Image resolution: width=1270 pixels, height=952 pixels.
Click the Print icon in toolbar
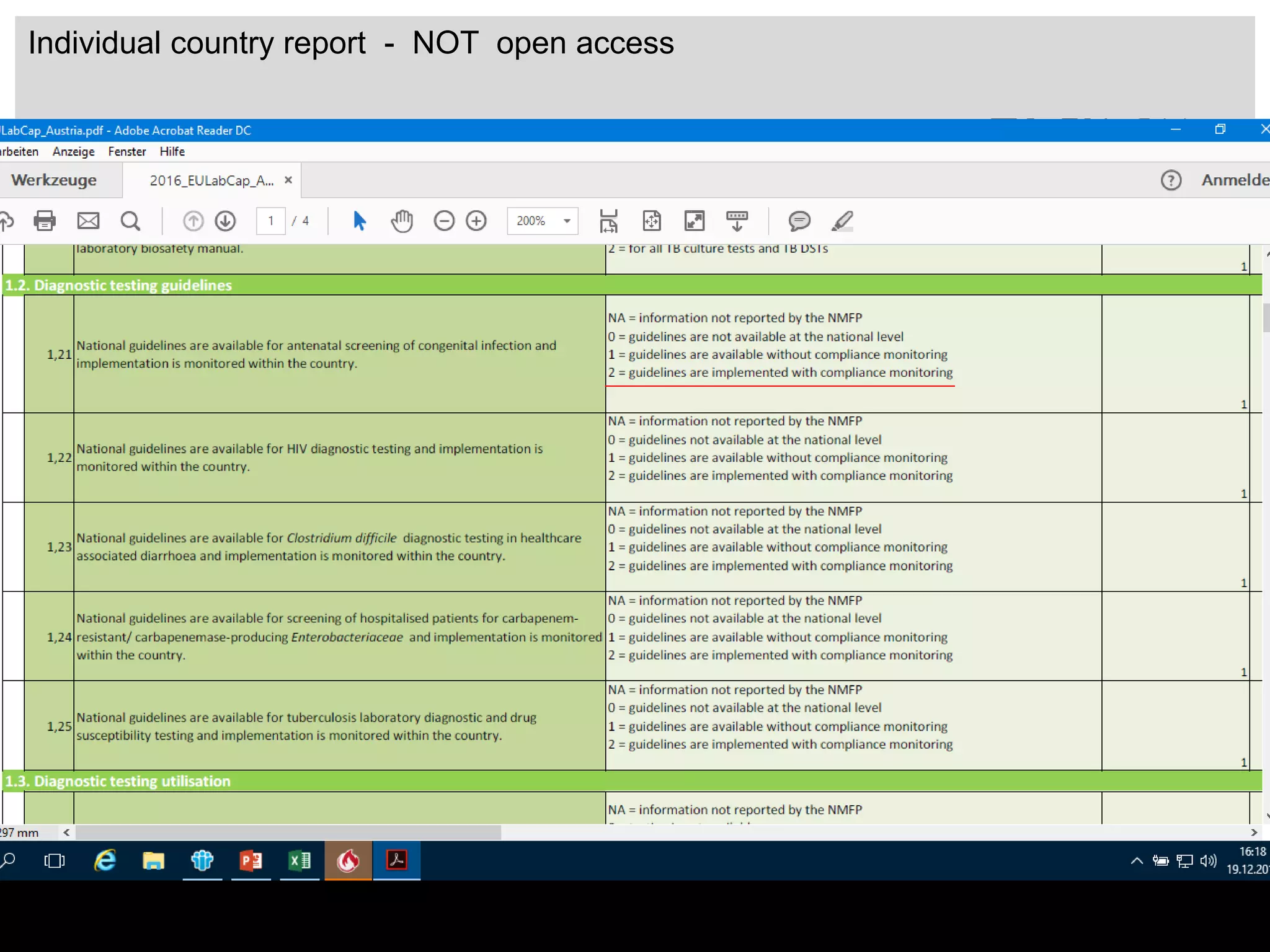[x=45, y=221]
